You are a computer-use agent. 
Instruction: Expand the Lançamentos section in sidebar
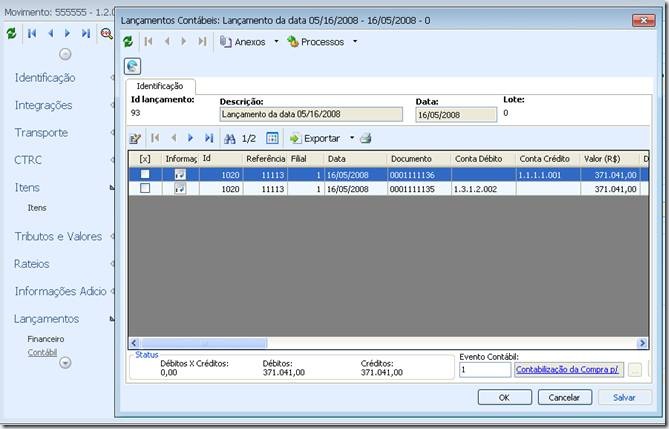[112, 318]
